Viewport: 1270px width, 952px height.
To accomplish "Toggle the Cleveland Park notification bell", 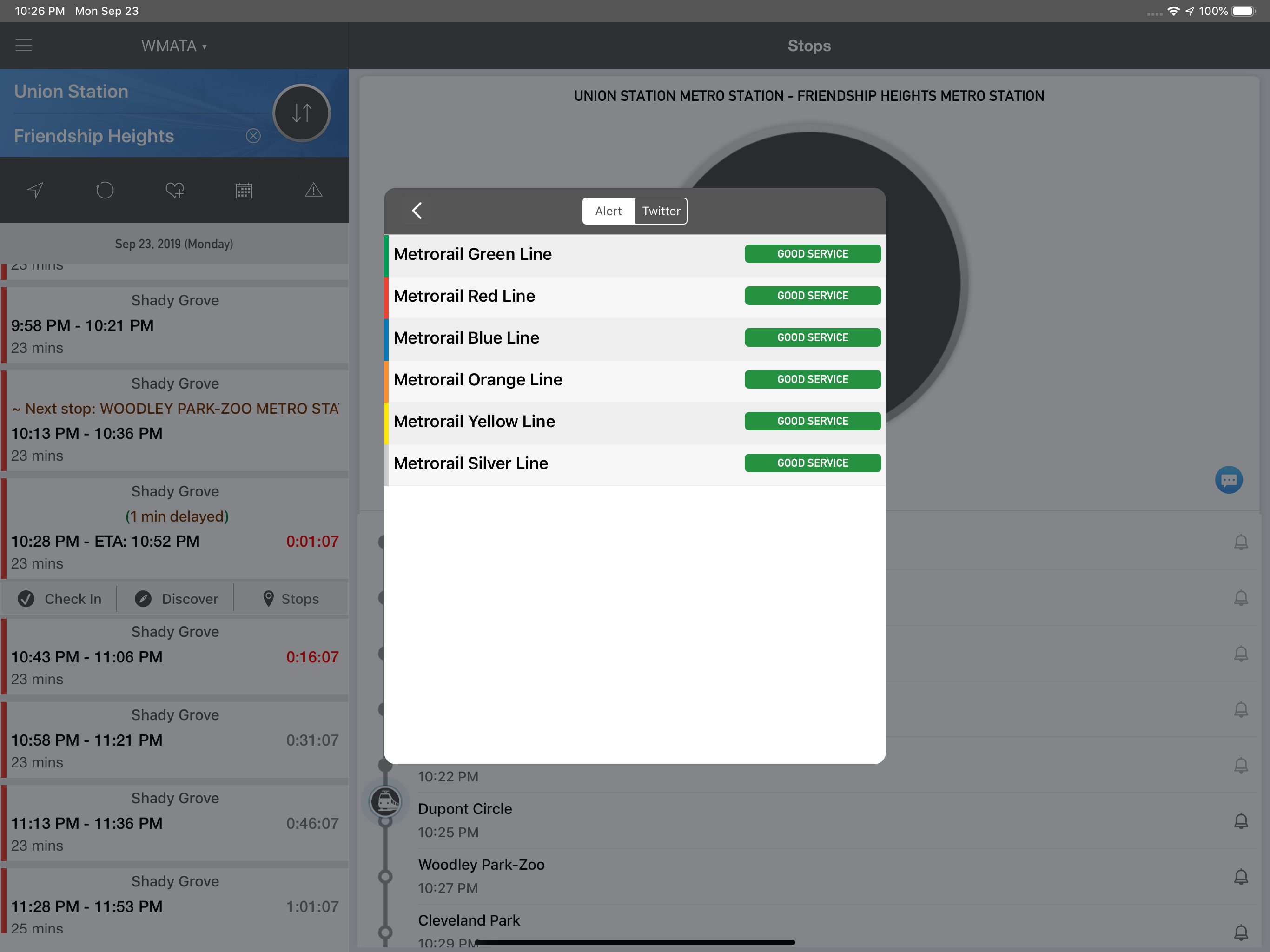I will 1241,932.
